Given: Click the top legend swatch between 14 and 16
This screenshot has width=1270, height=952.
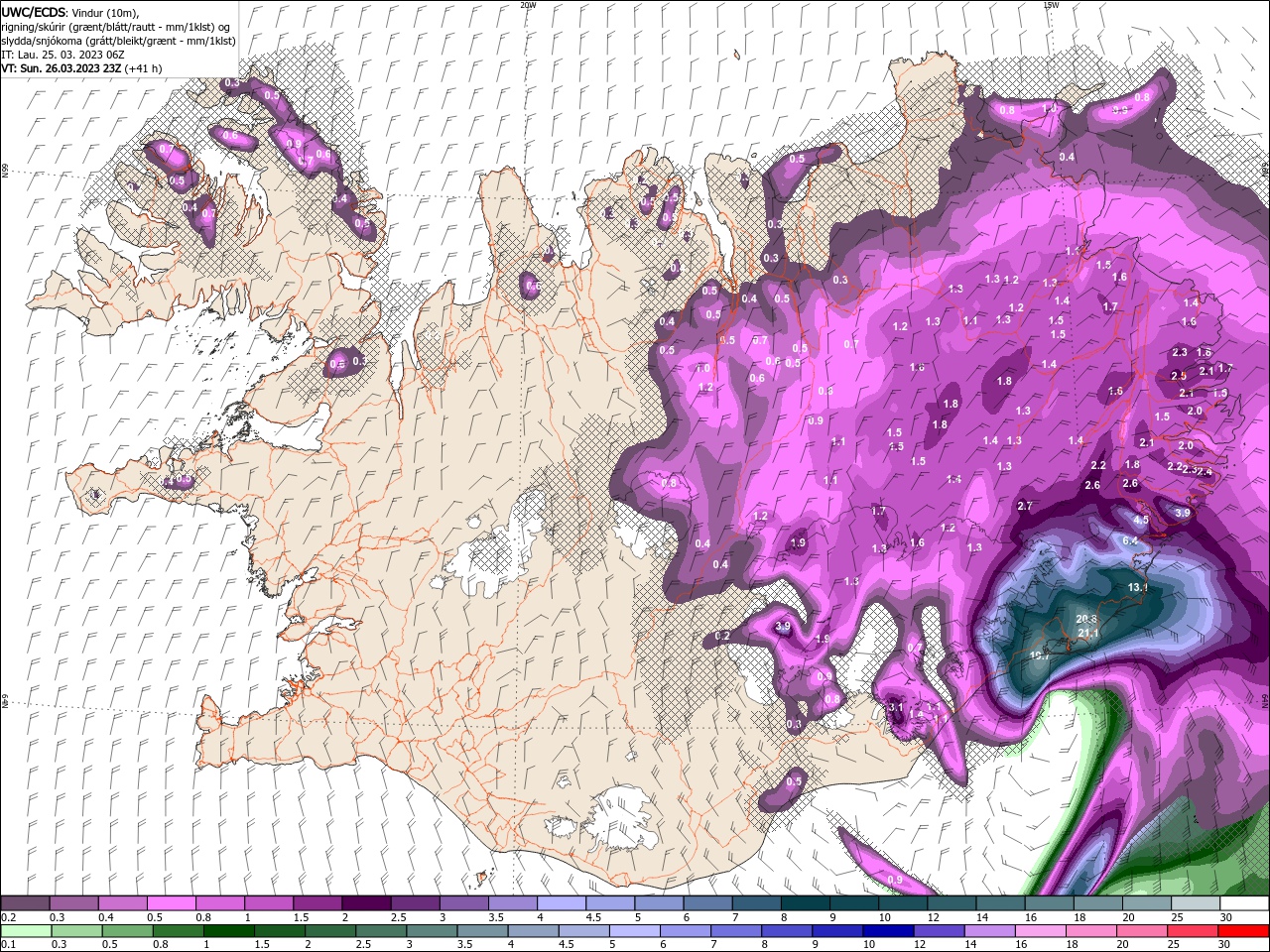Looking at the screenshot, I should point(1001,903).
